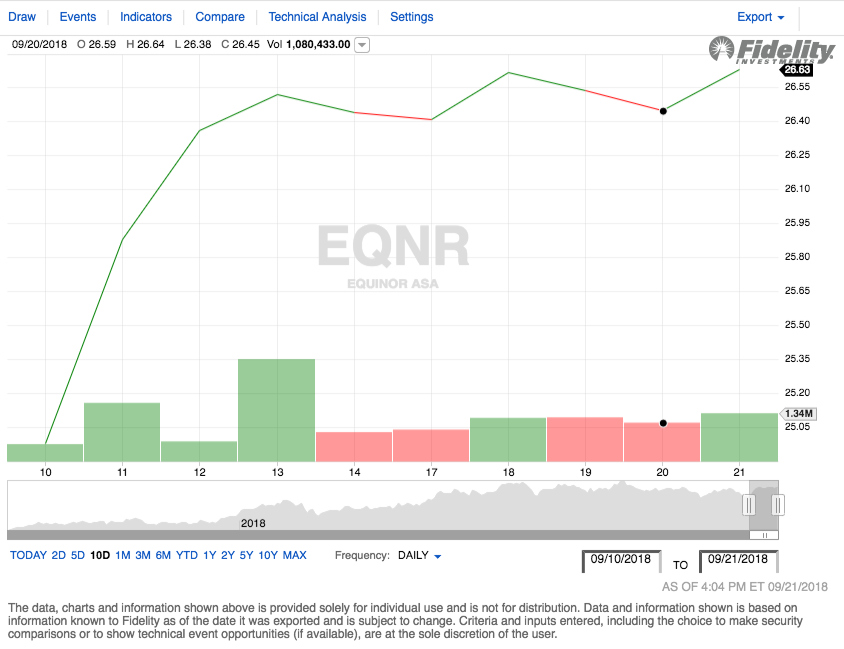Screen dimensions: 844x649
Task: Click the volume dot marker on the 20th
Action: click(x=663, y=423)
